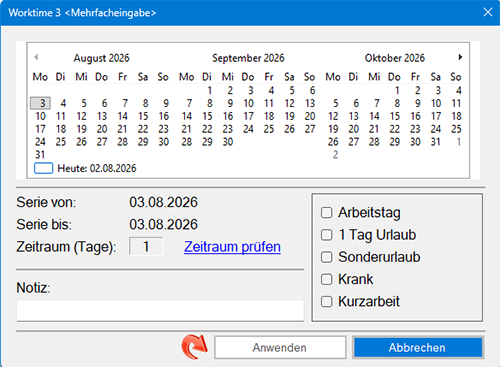The width and height of the screenshot is (500, 367).
Task: Enable the Arbeitstag checkbox
Action: pos(327,213)
